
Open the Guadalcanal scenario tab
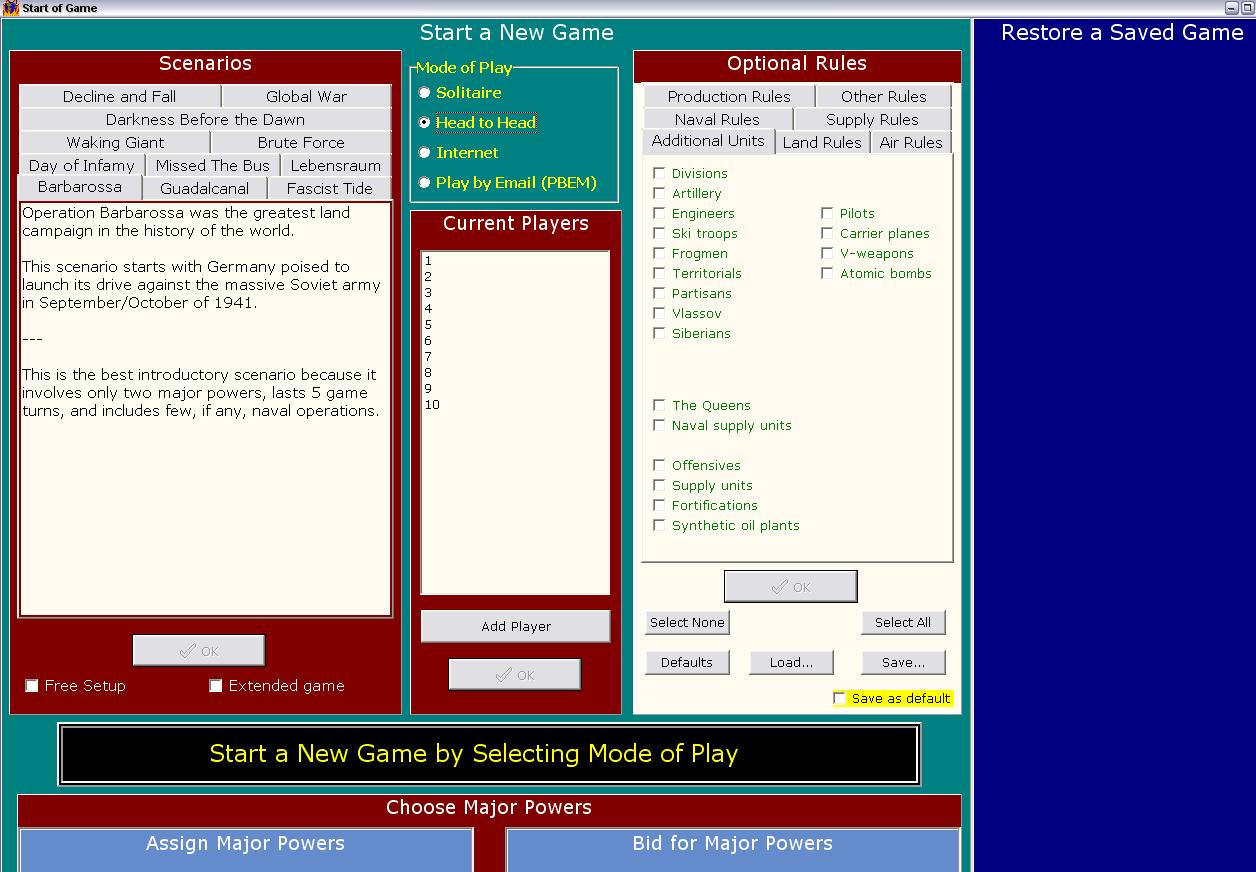[205, 188]
